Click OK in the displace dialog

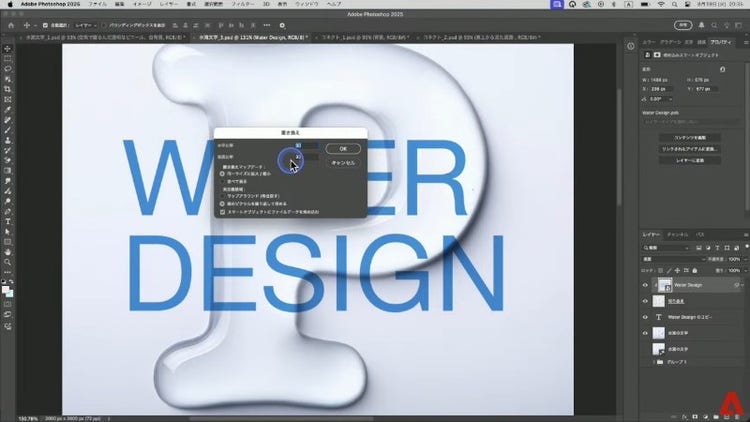(343, 148)
